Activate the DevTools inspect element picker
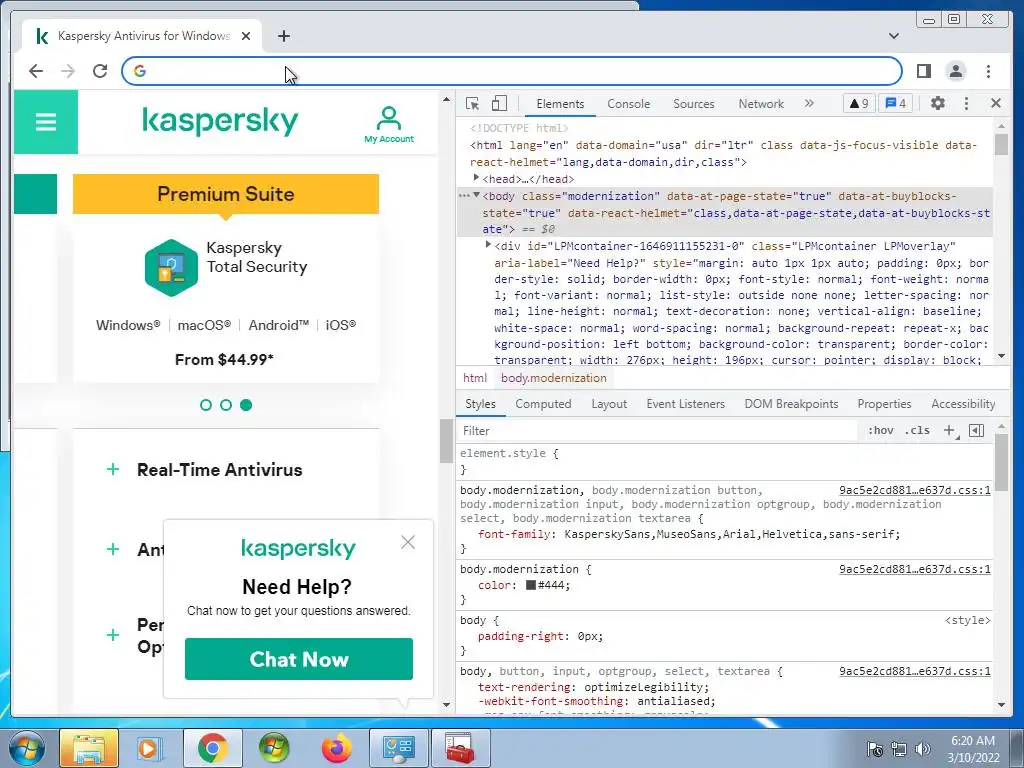The width and height of the screenshot is (1024, 768). tap(472, 103)
